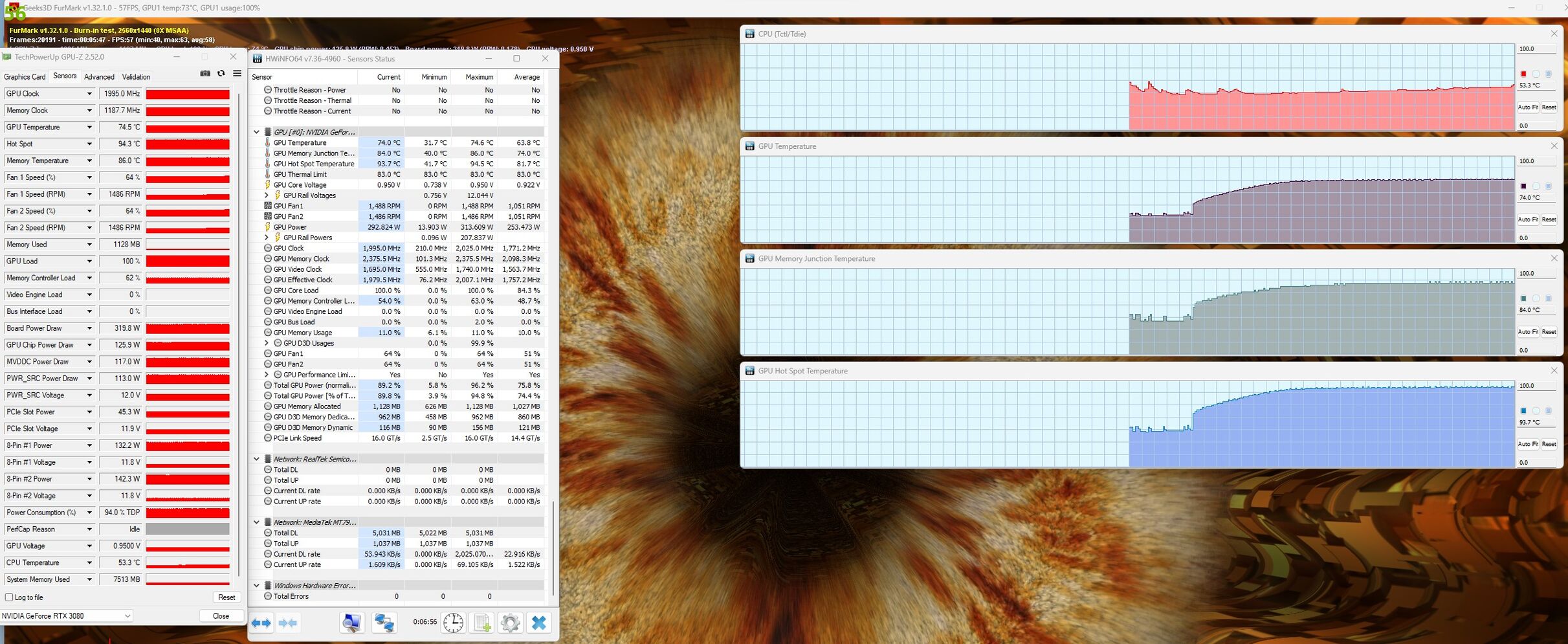Expand the GPU Rail Voltages row
The height and width of the screenshot is (644, 1568).
click(x=267, y=195)
